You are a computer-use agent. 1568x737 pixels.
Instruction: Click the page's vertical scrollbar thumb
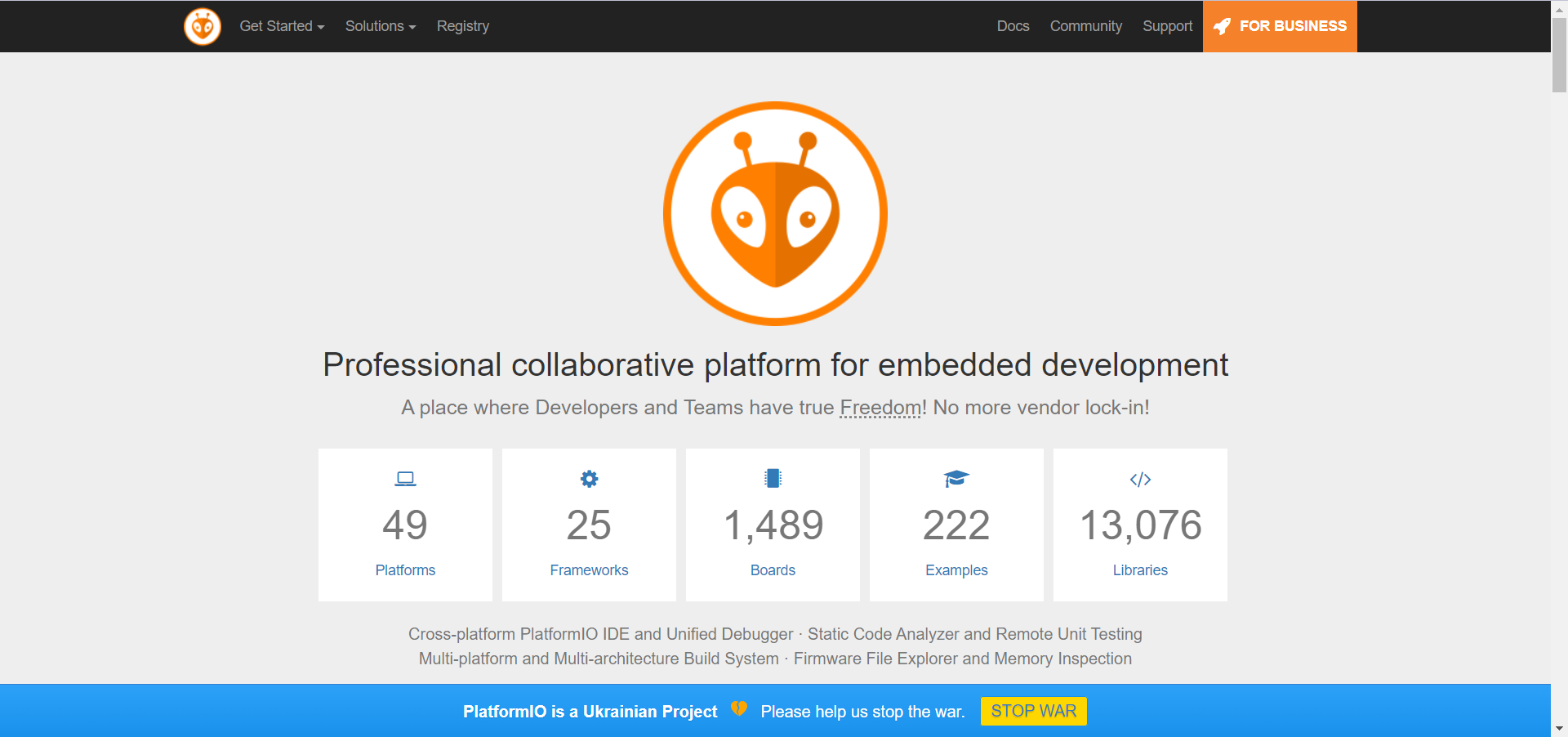[x=1559, y=54]
